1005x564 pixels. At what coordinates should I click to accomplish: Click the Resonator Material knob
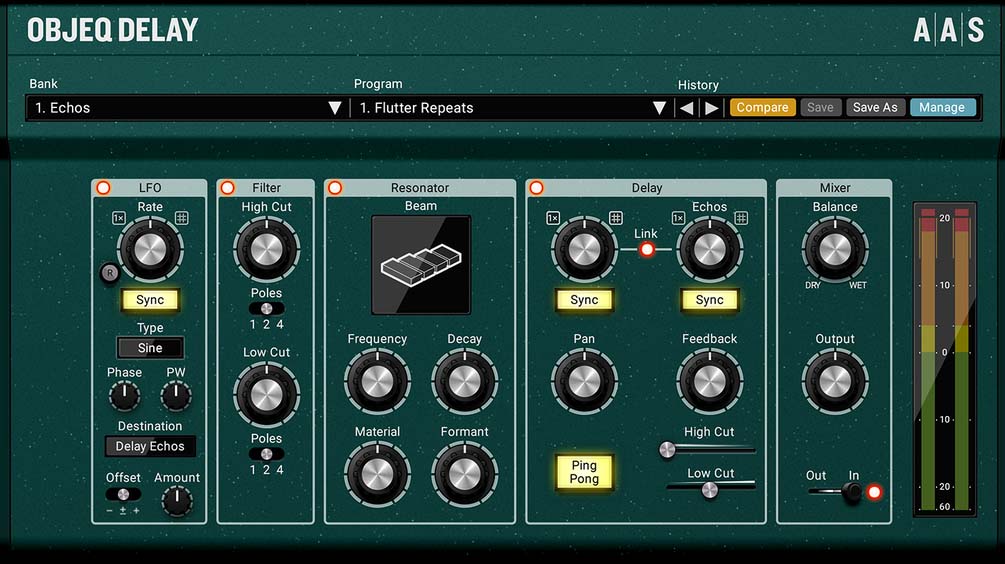click(x=378, y=474)
